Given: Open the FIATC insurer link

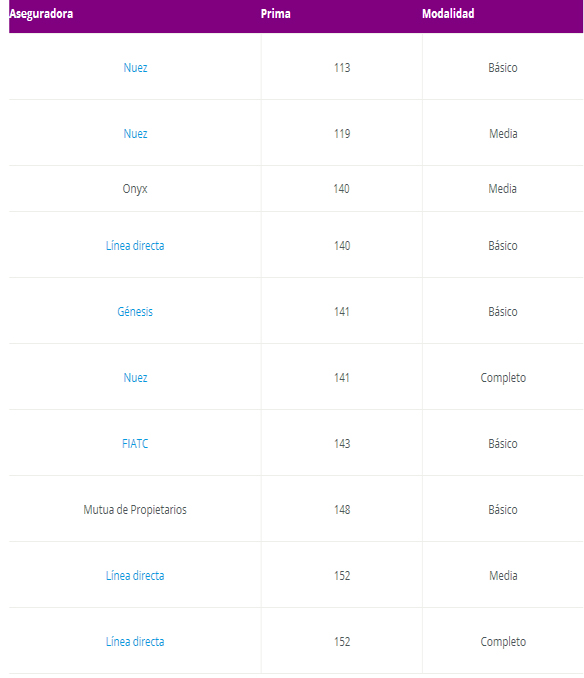Looking at the screenshot, I should (x=135, y=444).
